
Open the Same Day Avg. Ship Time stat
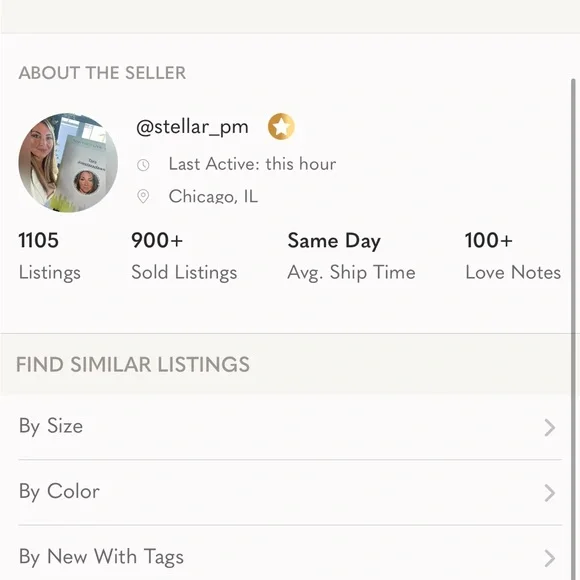(x=351, y=256)
